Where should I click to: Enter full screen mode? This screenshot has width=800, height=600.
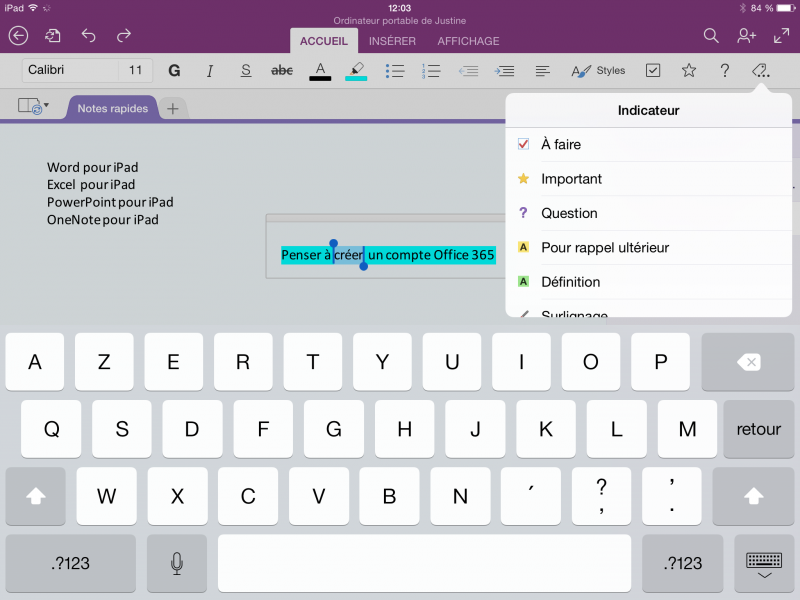coord(781,35)
